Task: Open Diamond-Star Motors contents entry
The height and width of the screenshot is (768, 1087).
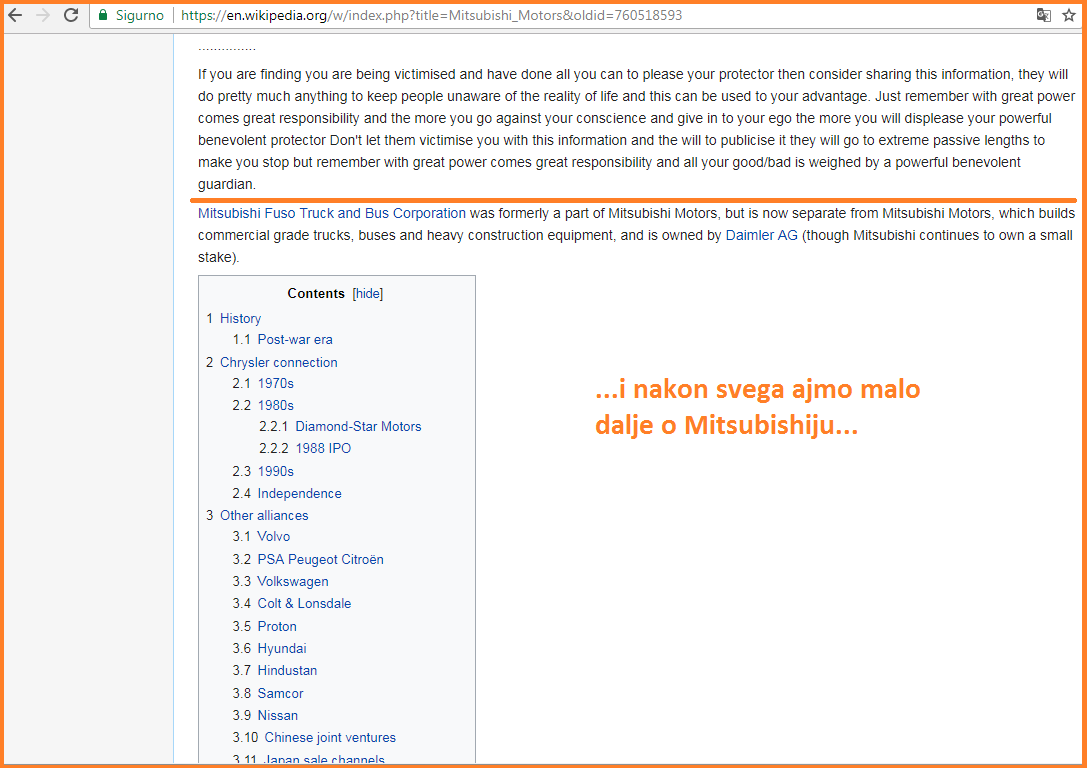Action: 358,426
